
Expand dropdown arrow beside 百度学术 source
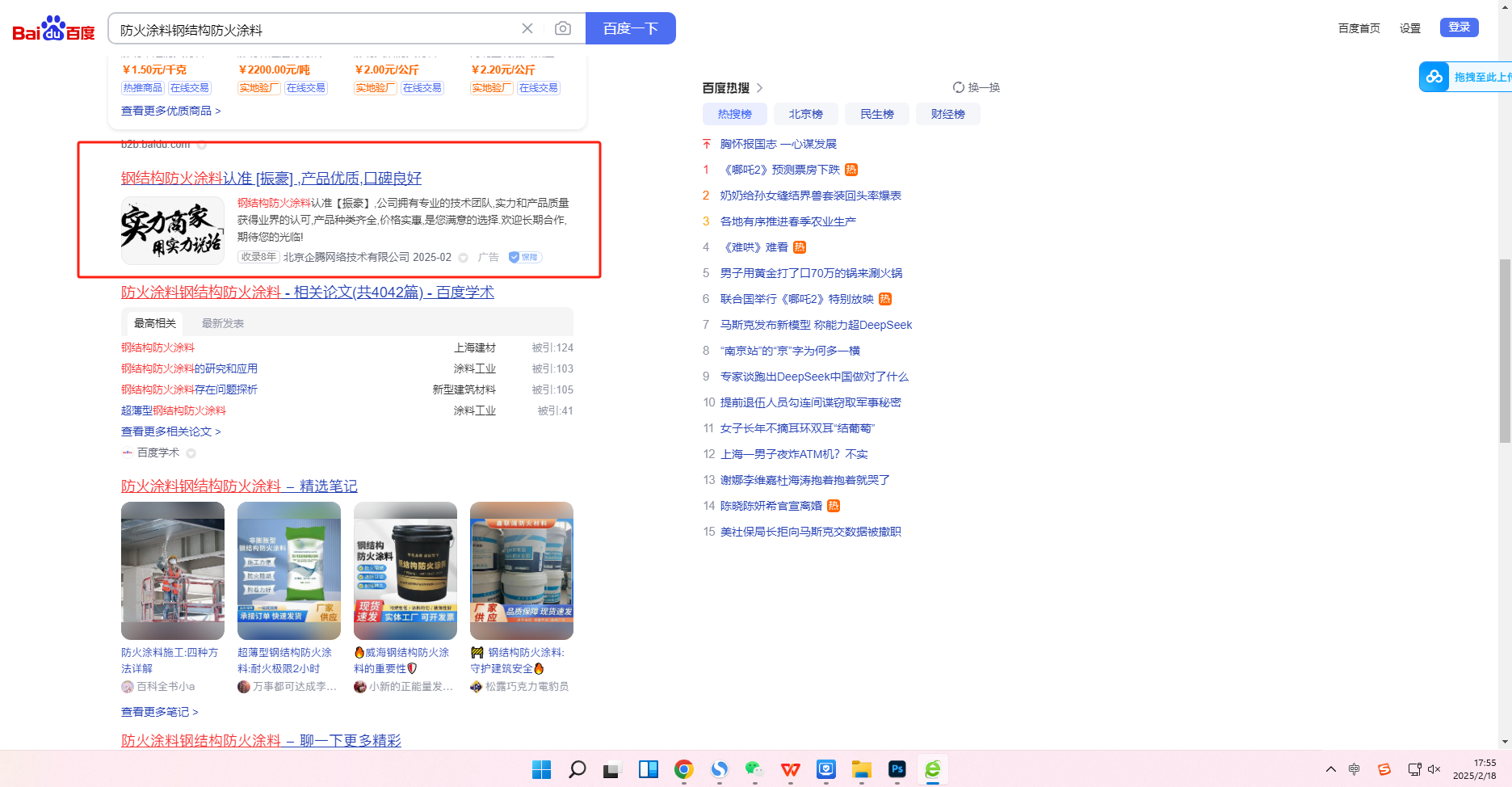[191, 453]
